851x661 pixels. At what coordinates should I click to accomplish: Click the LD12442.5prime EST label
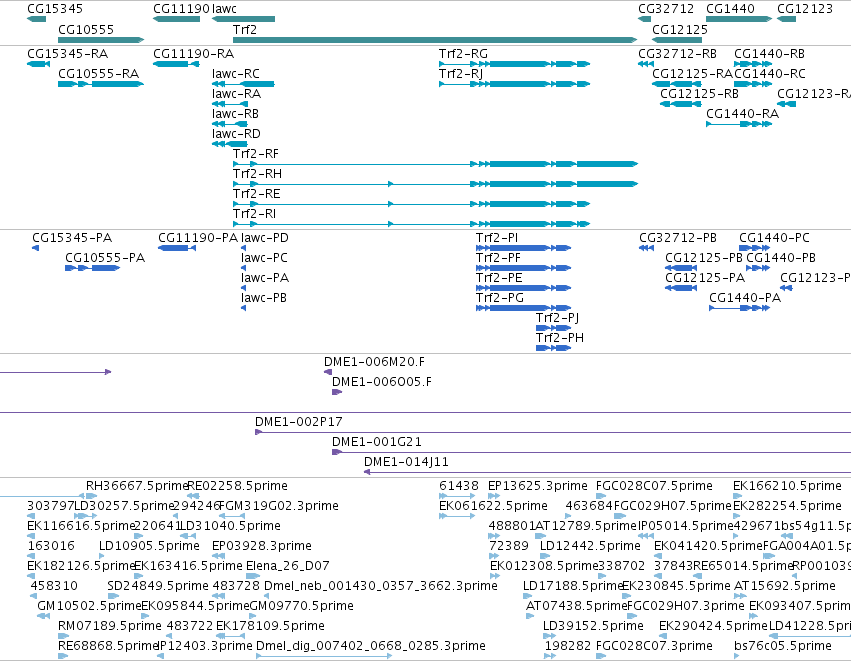[590, 546]
